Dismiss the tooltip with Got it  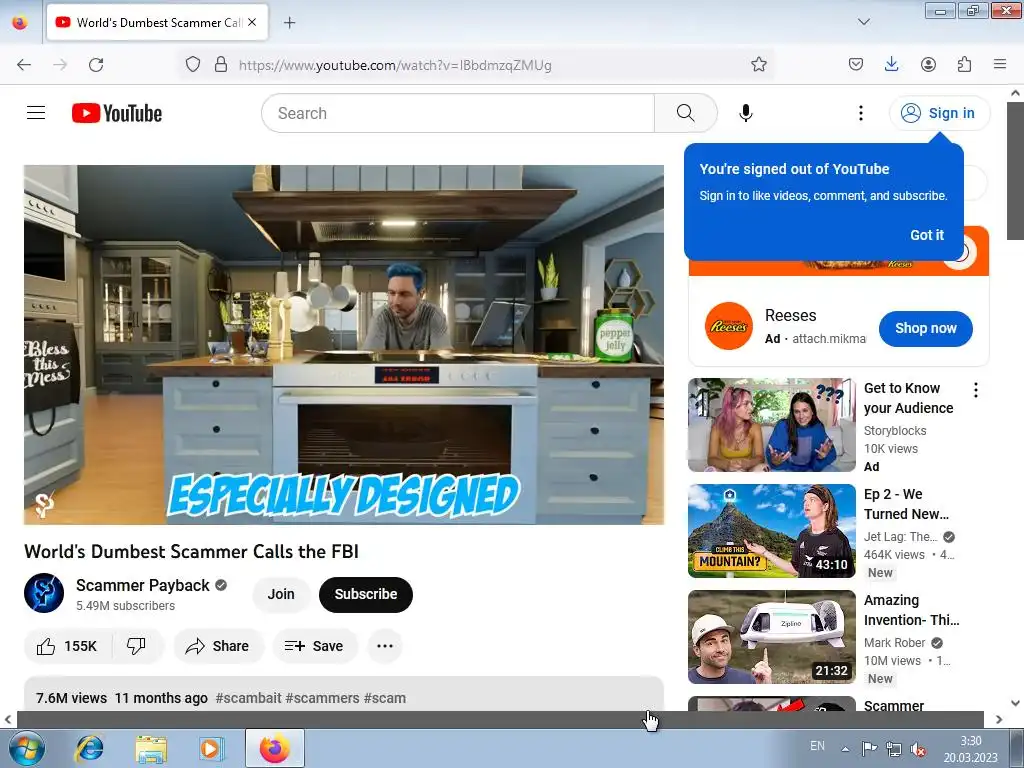927,235
